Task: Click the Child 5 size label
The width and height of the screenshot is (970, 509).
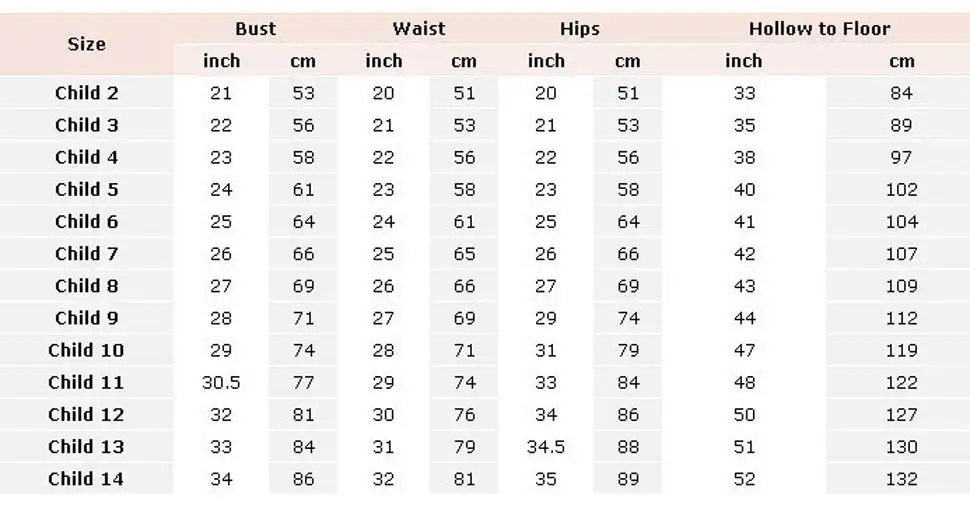Action: tap(87, 190)
